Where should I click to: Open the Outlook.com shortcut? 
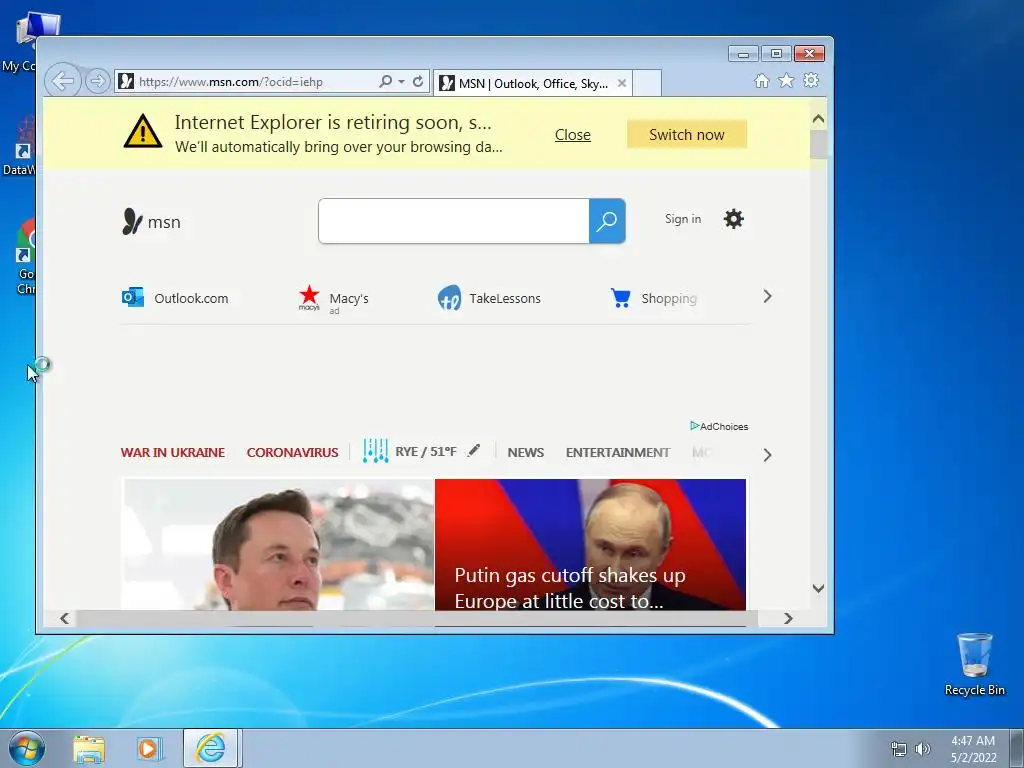(x=175, y=298)
